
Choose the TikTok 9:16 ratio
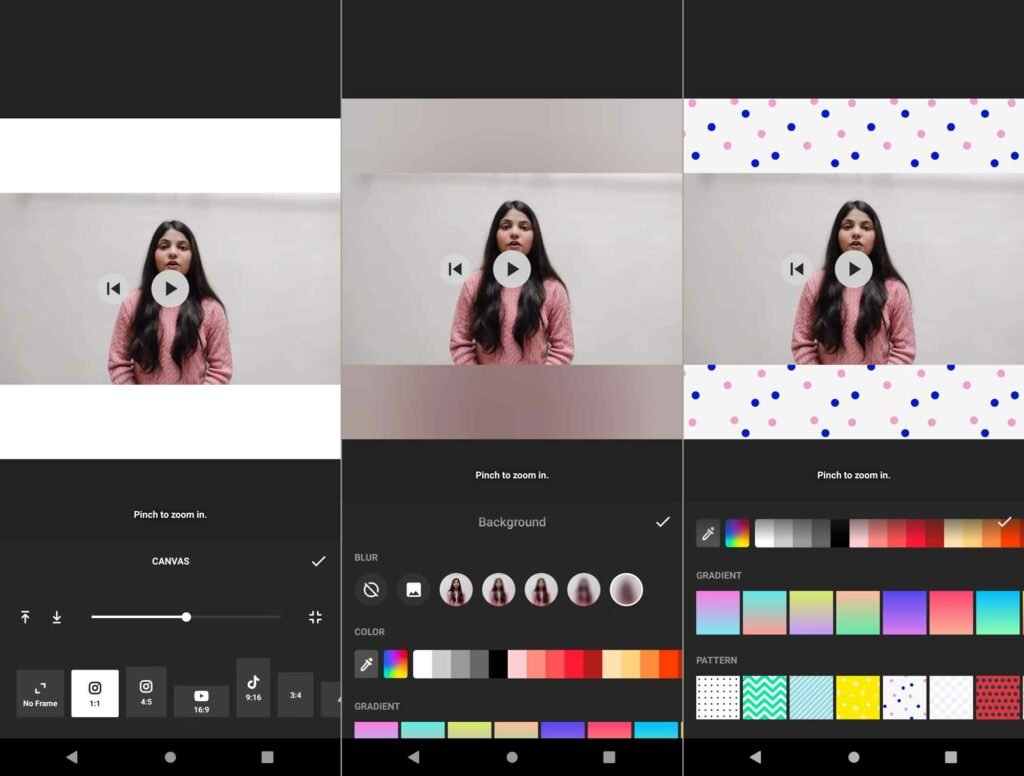click(x=253, y=688)
